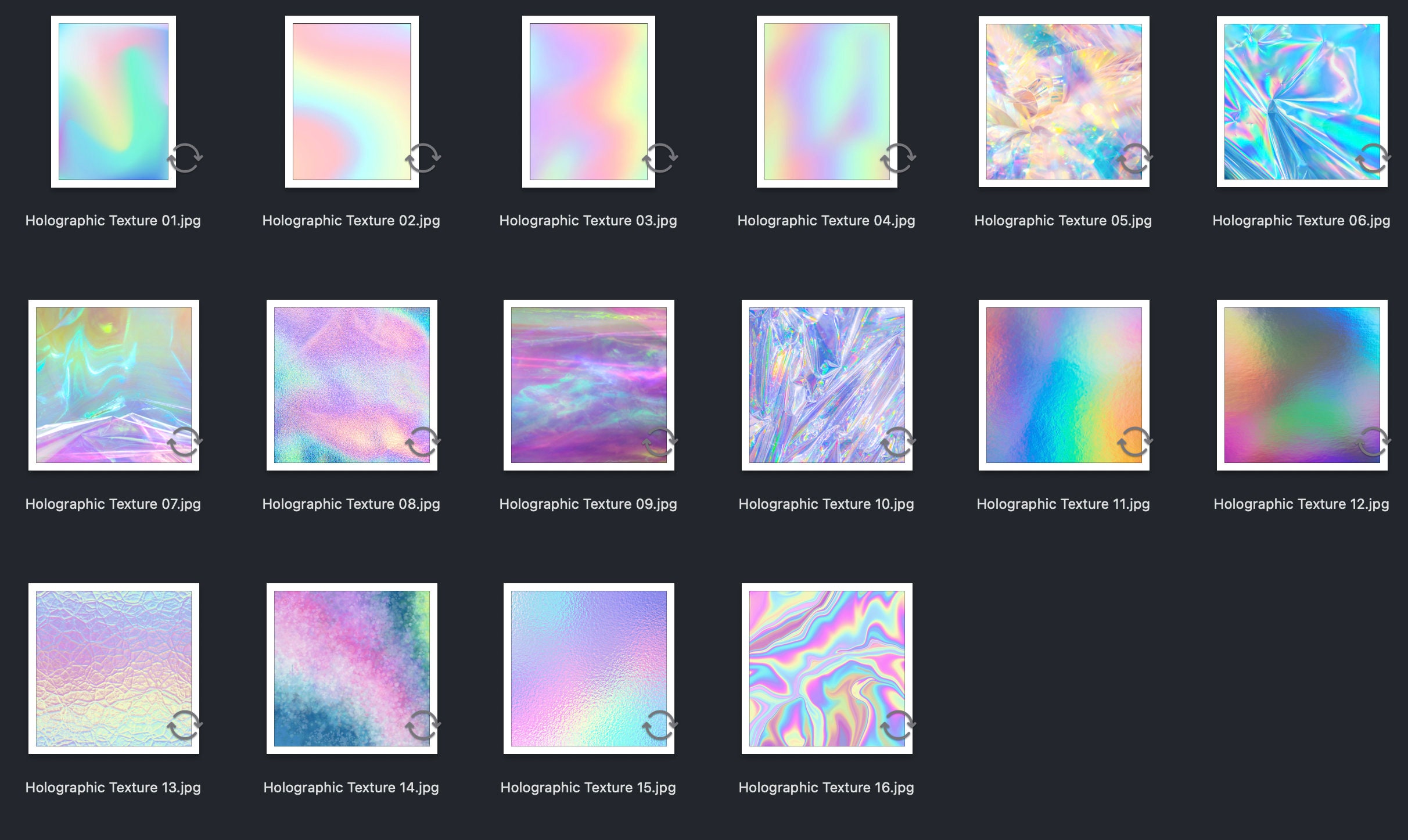Open the Holographic Texture 02 thumbnail

(x=352, y=102)
